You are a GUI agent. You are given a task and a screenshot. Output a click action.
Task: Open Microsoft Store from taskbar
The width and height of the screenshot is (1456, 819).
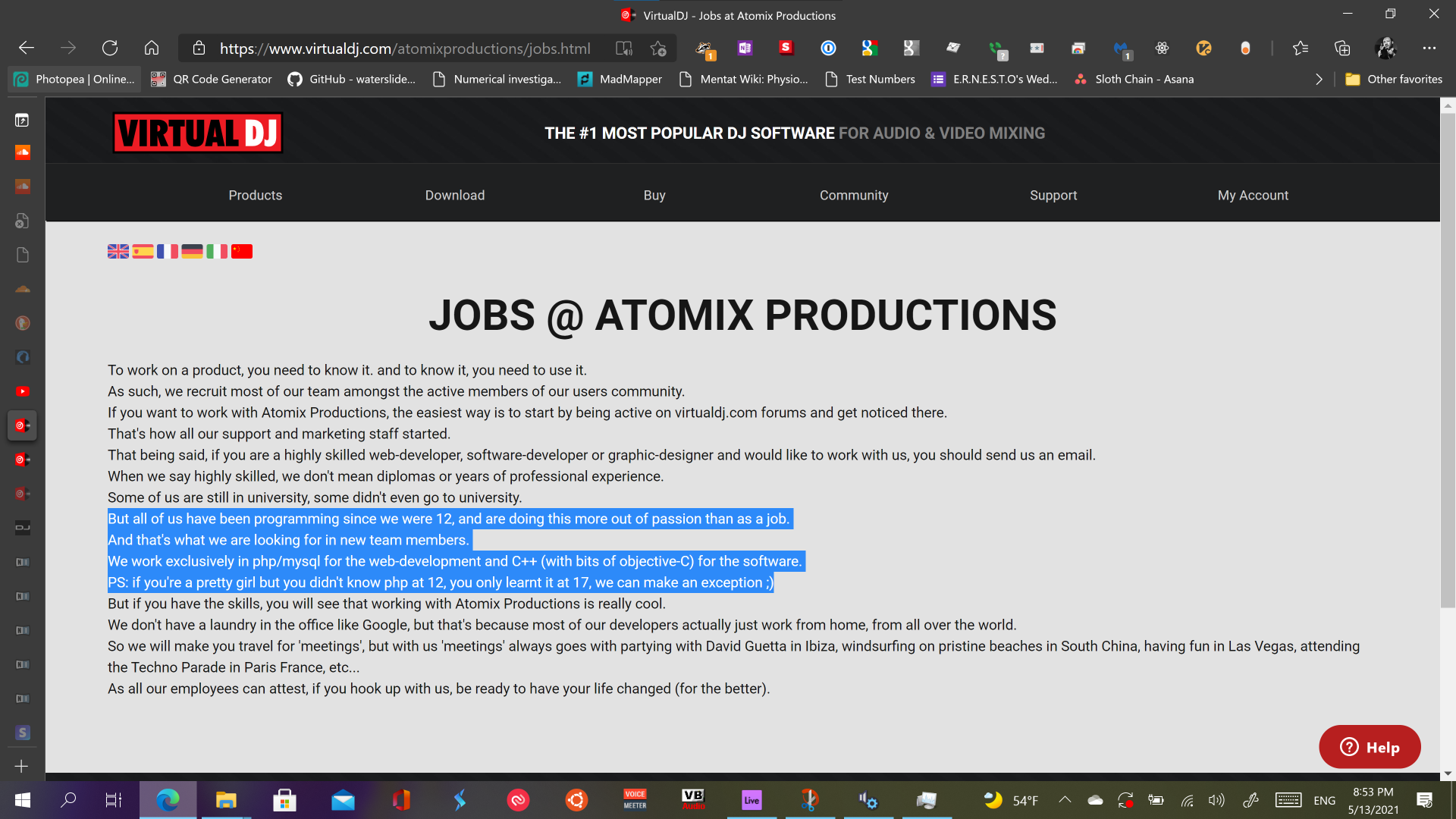284,800
